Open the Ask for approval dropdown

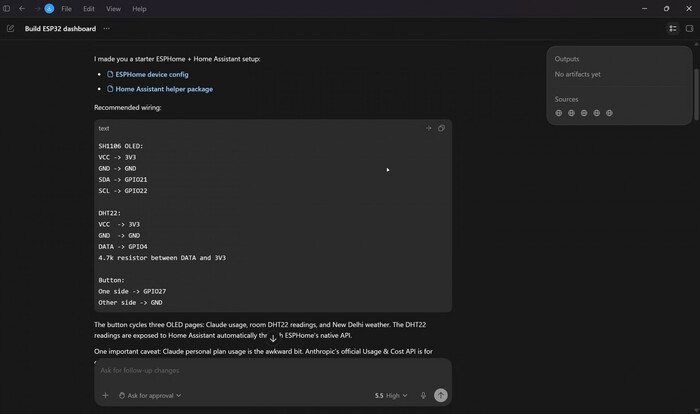pos(150,395)
